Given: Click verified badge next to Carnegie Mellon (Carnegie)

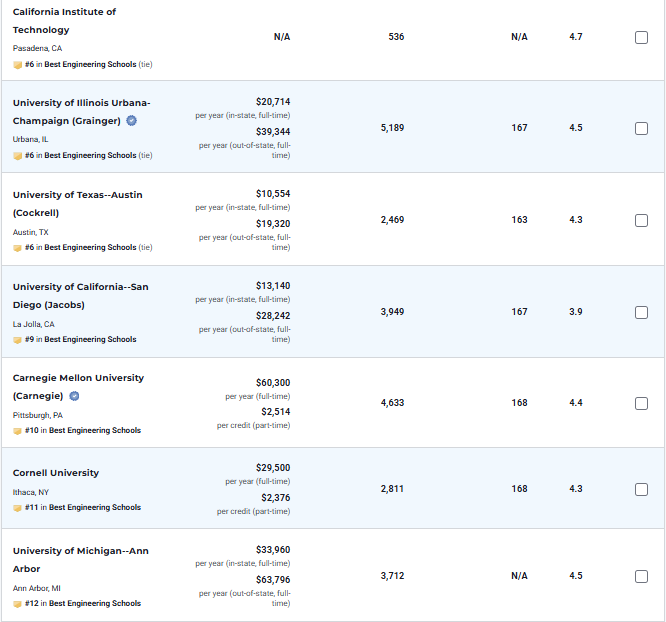Looking at the screenshot, I should coord(74,396).
